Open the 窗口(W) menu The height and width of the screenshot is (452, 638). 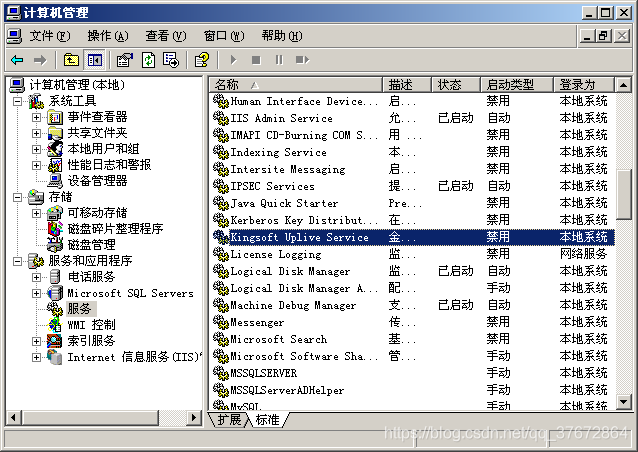coord(224,36)
